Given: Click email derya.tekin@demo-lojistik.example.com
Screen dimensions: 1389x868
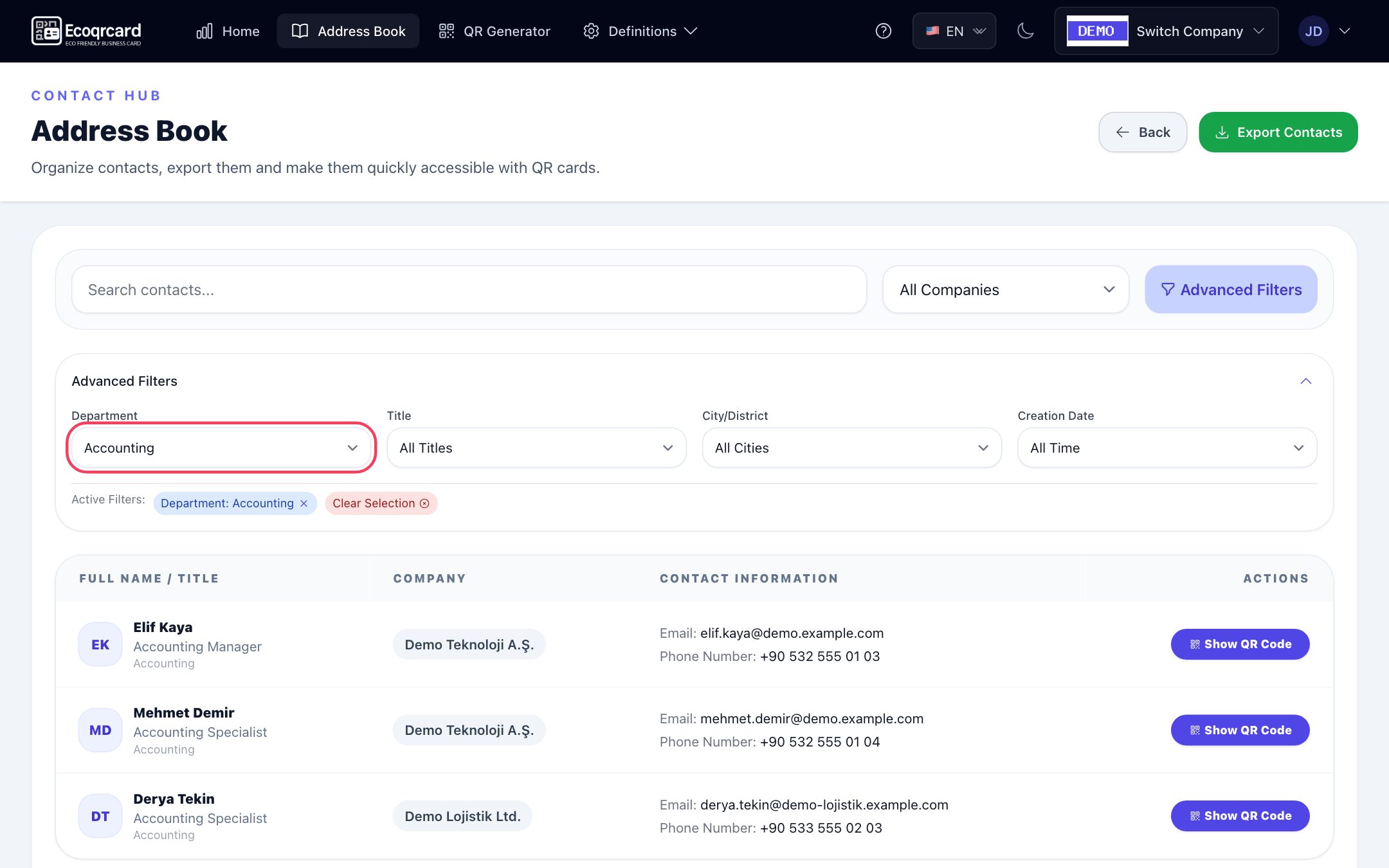Looking at the screenshot, I should [824, 805].
